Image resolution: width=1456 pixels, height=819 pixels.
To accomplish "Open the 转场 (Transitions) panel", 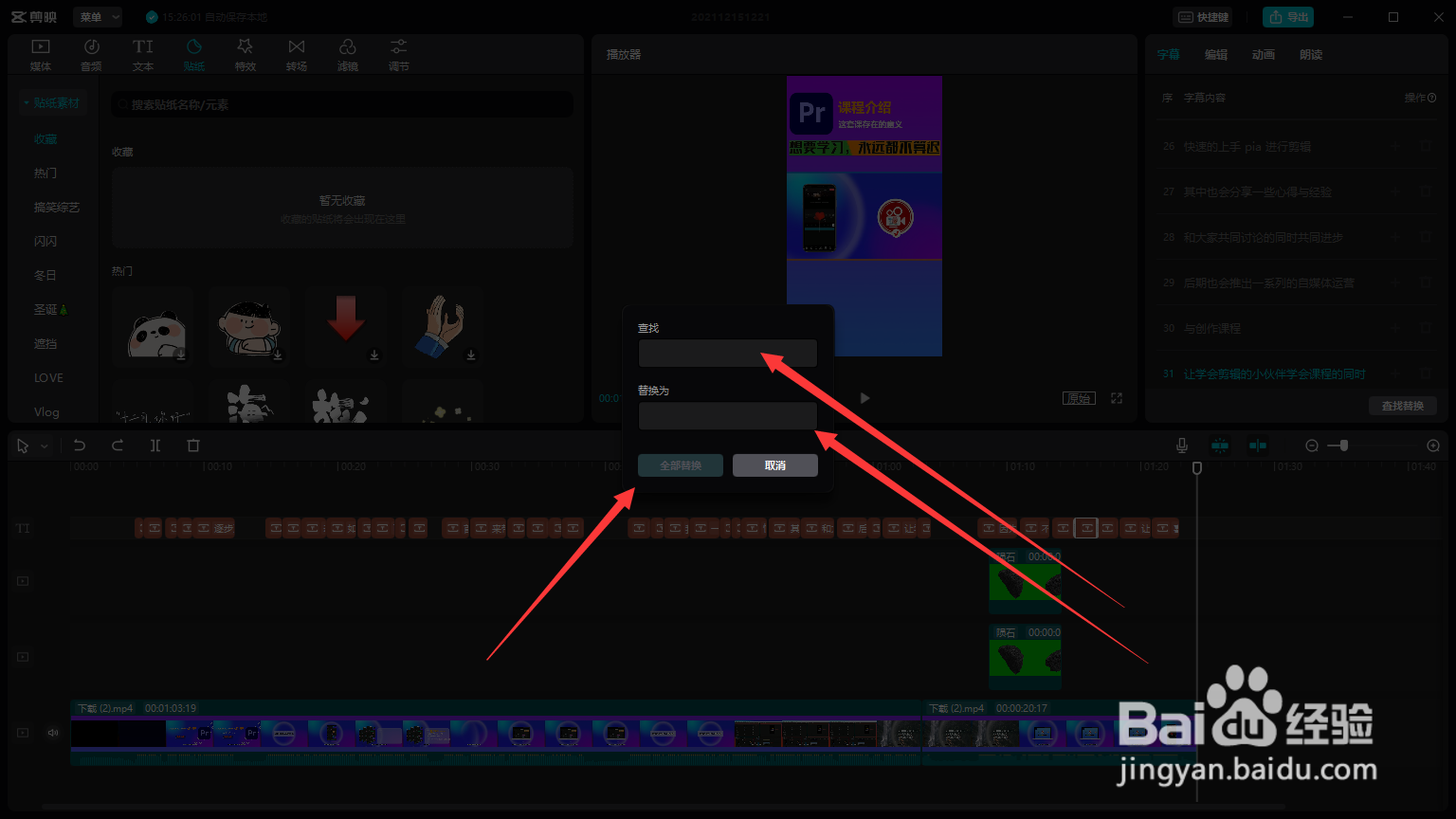I will 297,55.
